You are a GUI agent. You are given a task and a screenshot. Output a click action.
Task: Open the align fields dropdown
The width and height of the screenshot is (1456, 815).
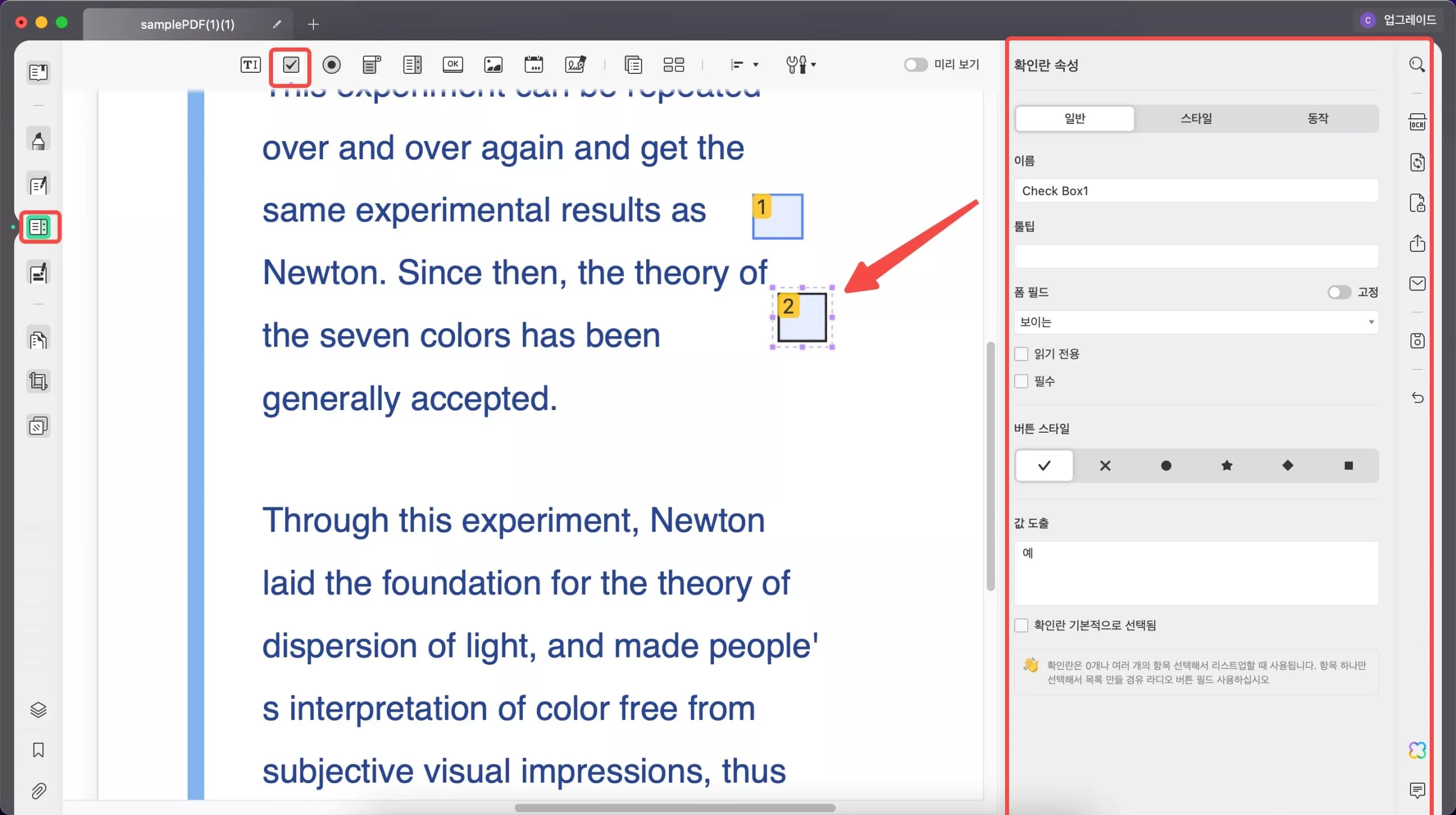(744, 65)
